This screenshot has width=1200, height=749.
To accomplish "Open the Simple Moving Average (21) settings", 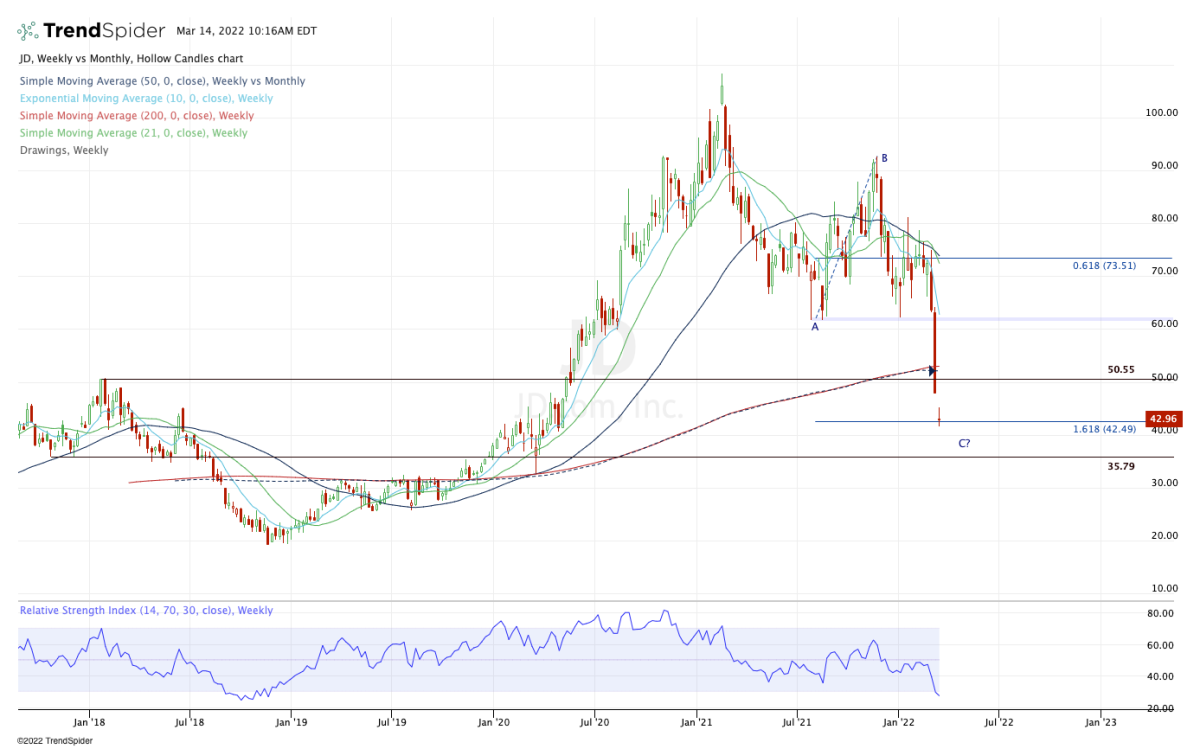I will tap(133, 133).
